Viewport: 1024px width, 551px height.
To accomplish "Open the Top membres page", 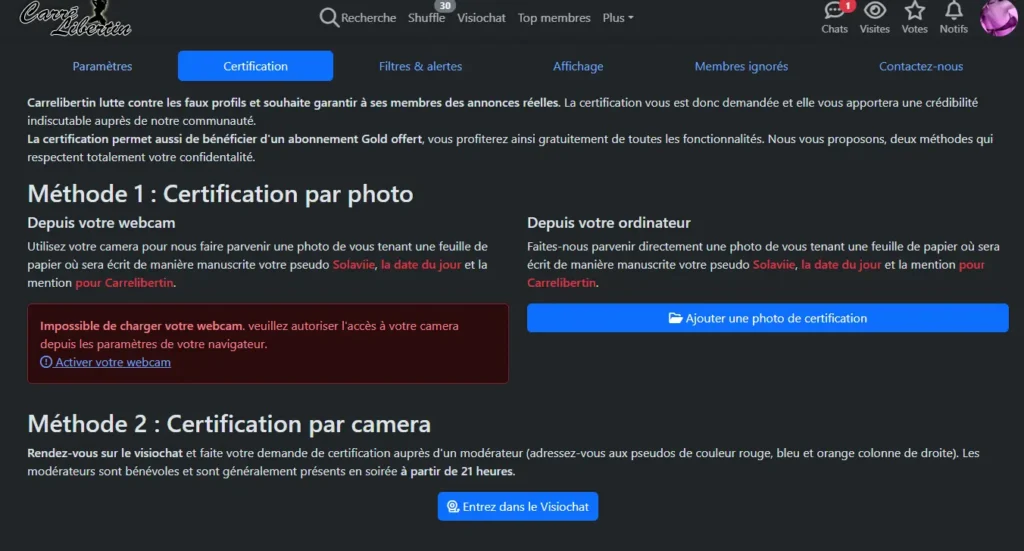I will point(553,18).
